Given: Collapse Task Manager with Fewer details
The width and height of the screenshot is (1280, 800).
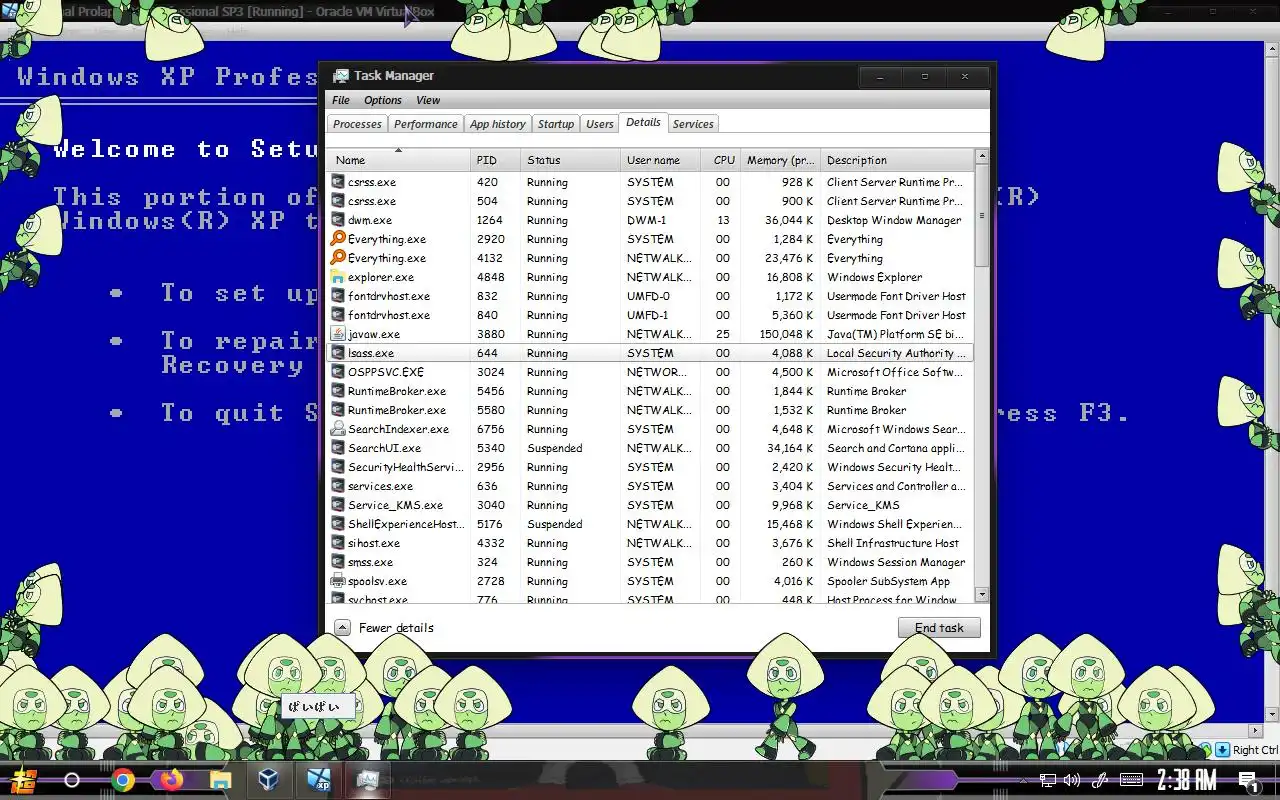Looking at the screenshot, I should pos(385,628).
